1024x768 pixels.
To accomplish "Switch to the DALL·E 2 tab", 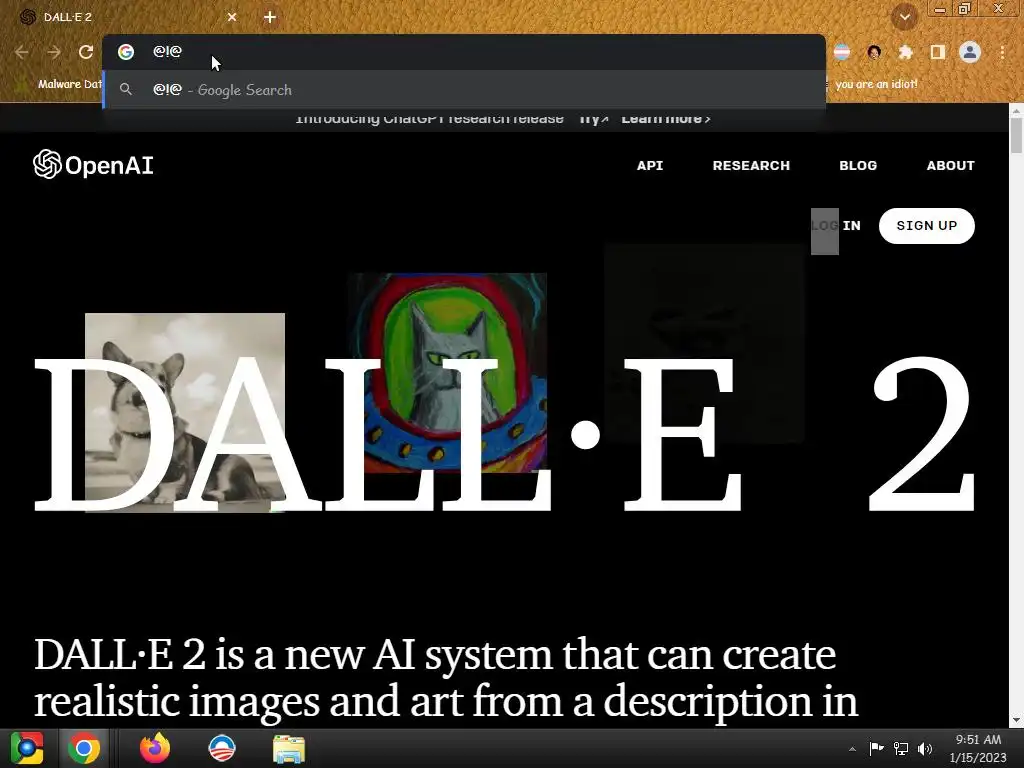I will [x=124, y=17].
